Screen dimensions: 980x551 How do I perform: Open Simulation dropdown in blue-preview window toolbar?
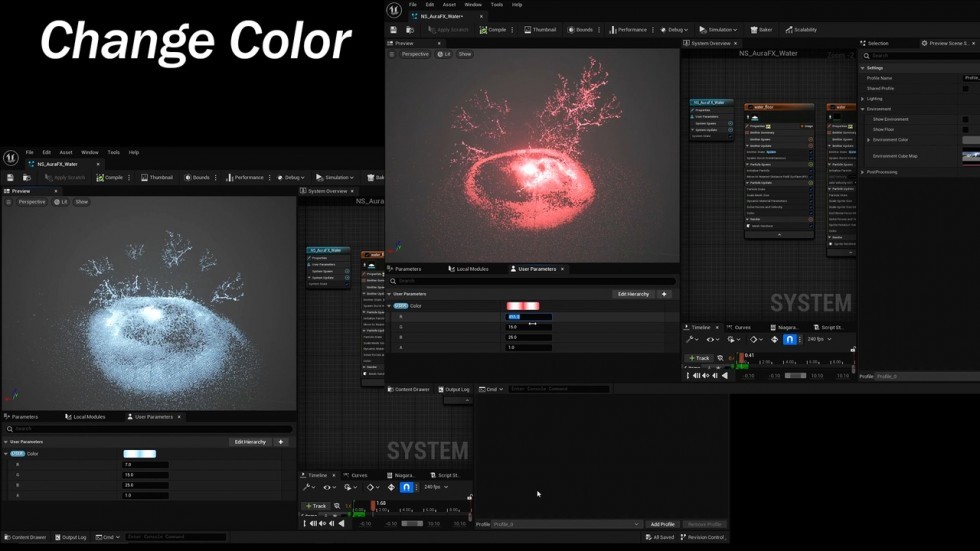click(335, 177)
